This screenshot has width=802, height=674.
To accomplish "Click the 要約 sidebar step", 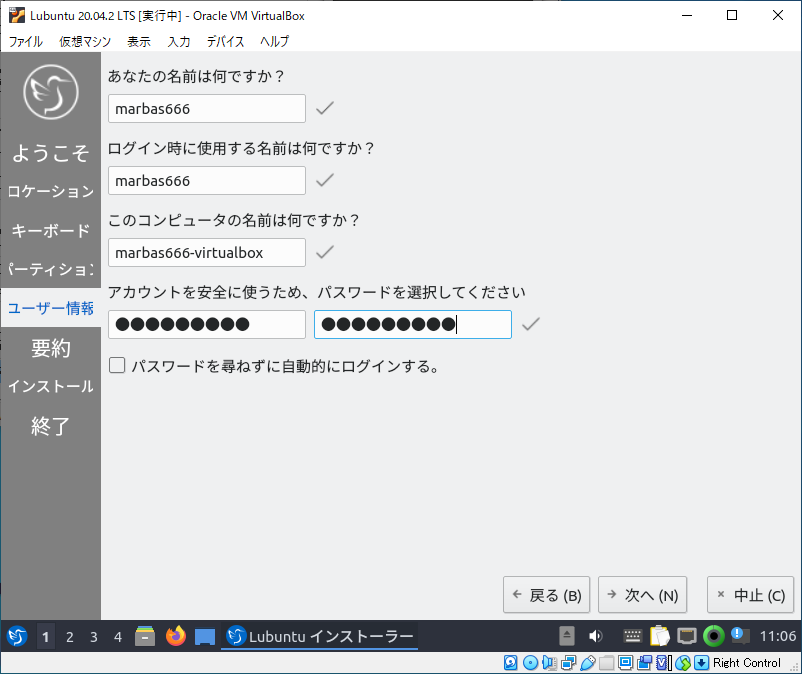I will point(51,348).
